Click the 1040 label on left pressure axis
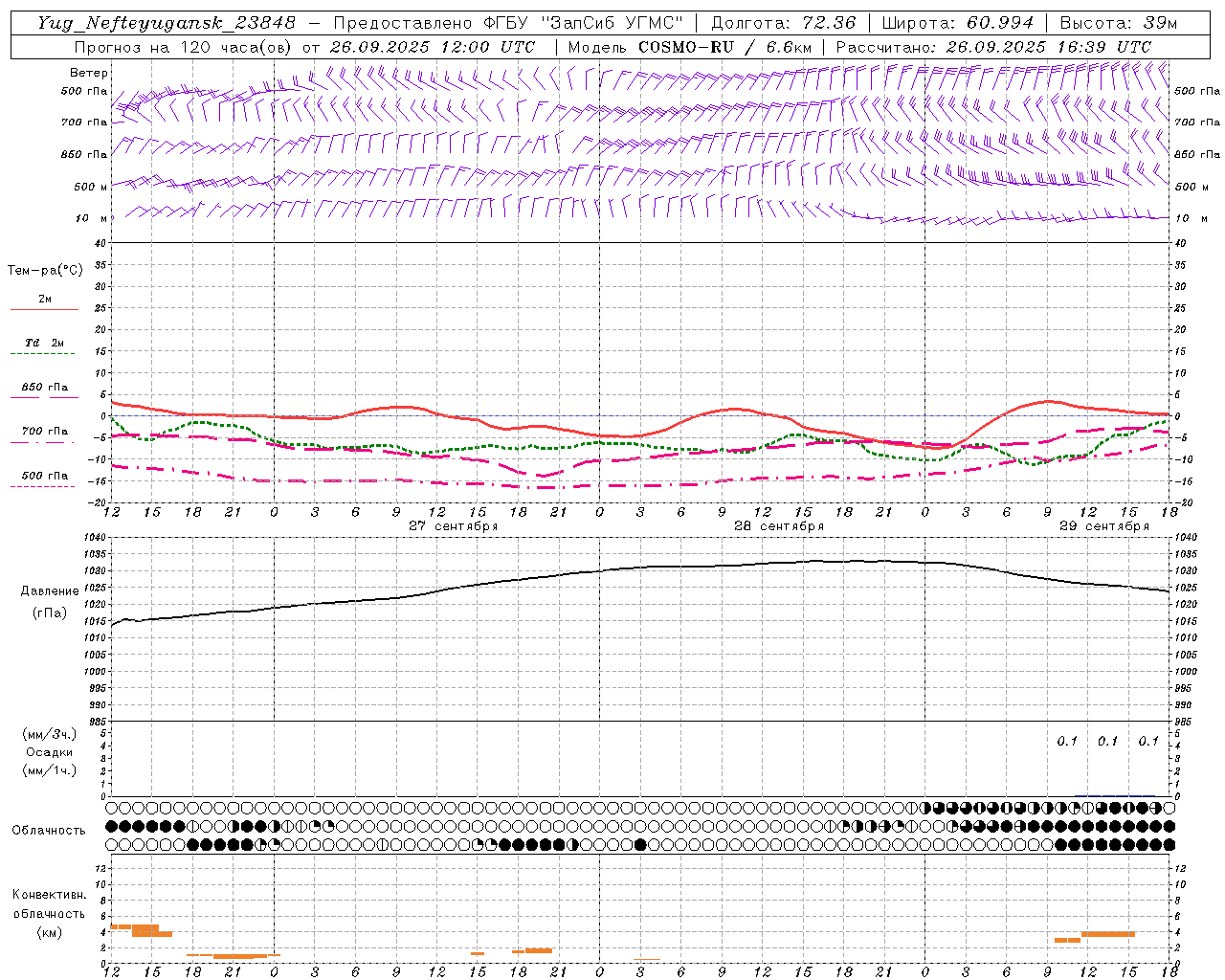Image resolution: width=1225 pixels, height=980 pixels. [96, 538]
